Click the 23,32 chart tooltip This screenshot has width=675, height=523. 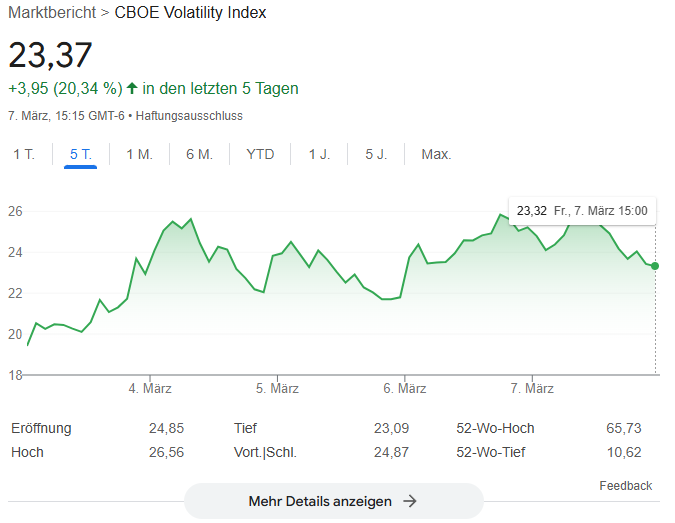click(x=582, y=211)
